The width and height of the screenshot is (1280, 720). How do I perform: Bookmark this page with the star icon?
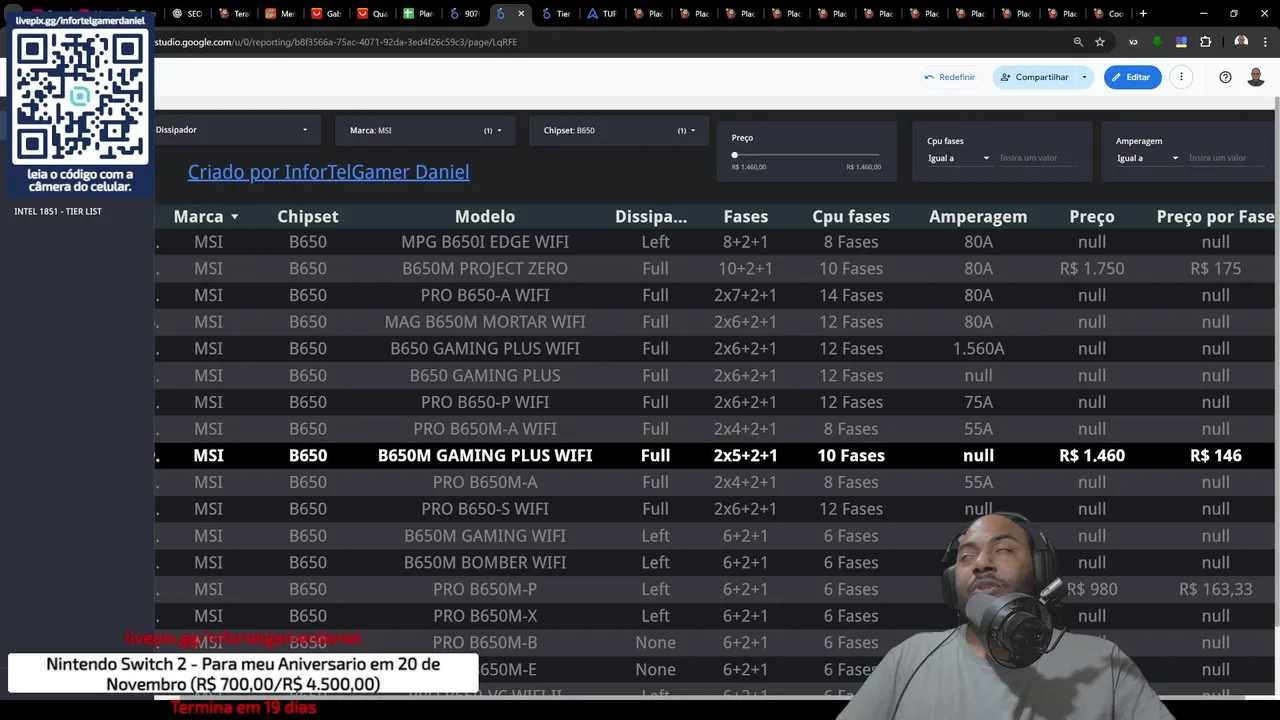(1100, 42)
